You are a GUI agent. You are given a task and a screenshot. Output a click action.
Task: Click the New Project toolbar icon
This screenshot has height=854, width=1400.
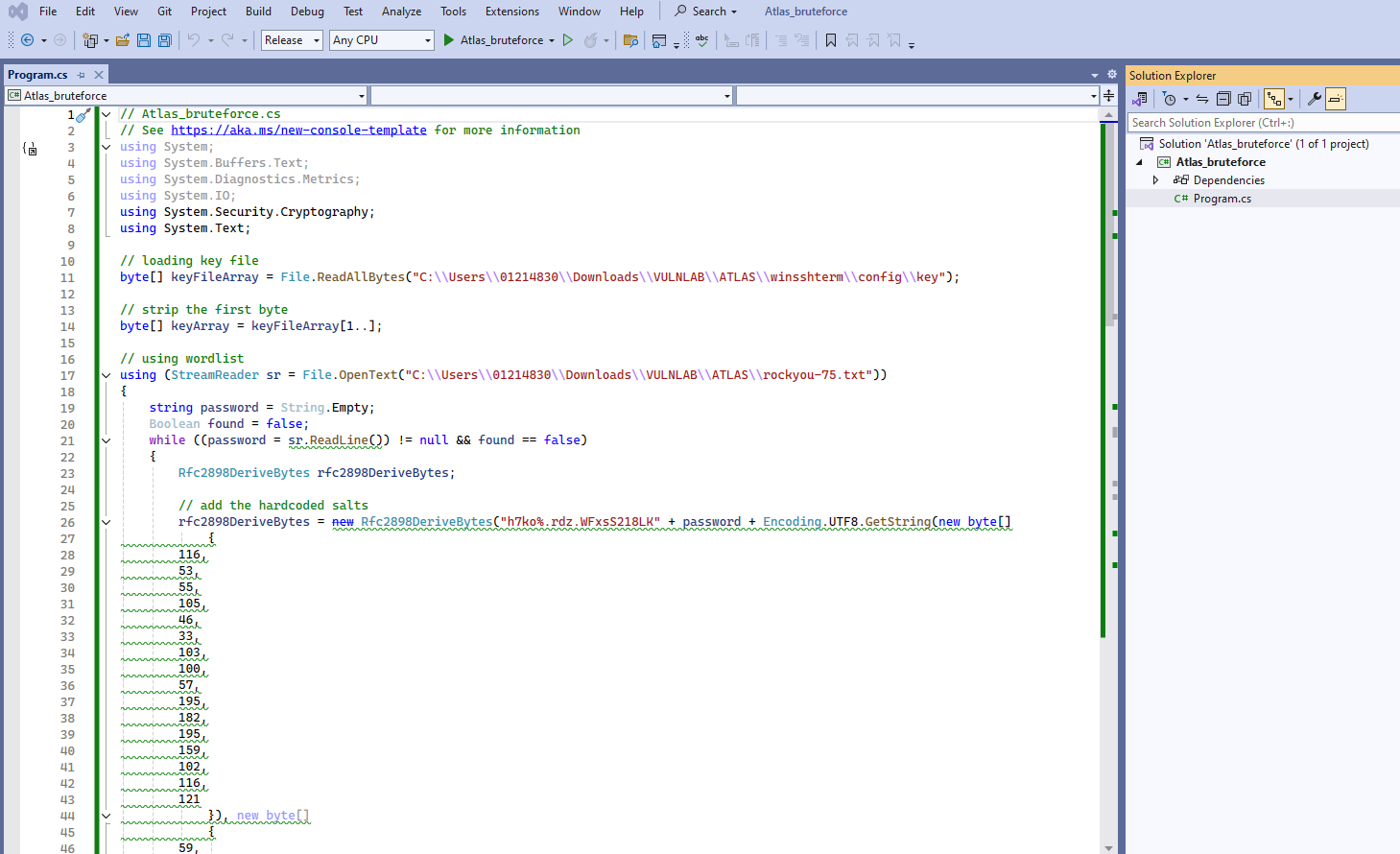[x=90, y=40]
